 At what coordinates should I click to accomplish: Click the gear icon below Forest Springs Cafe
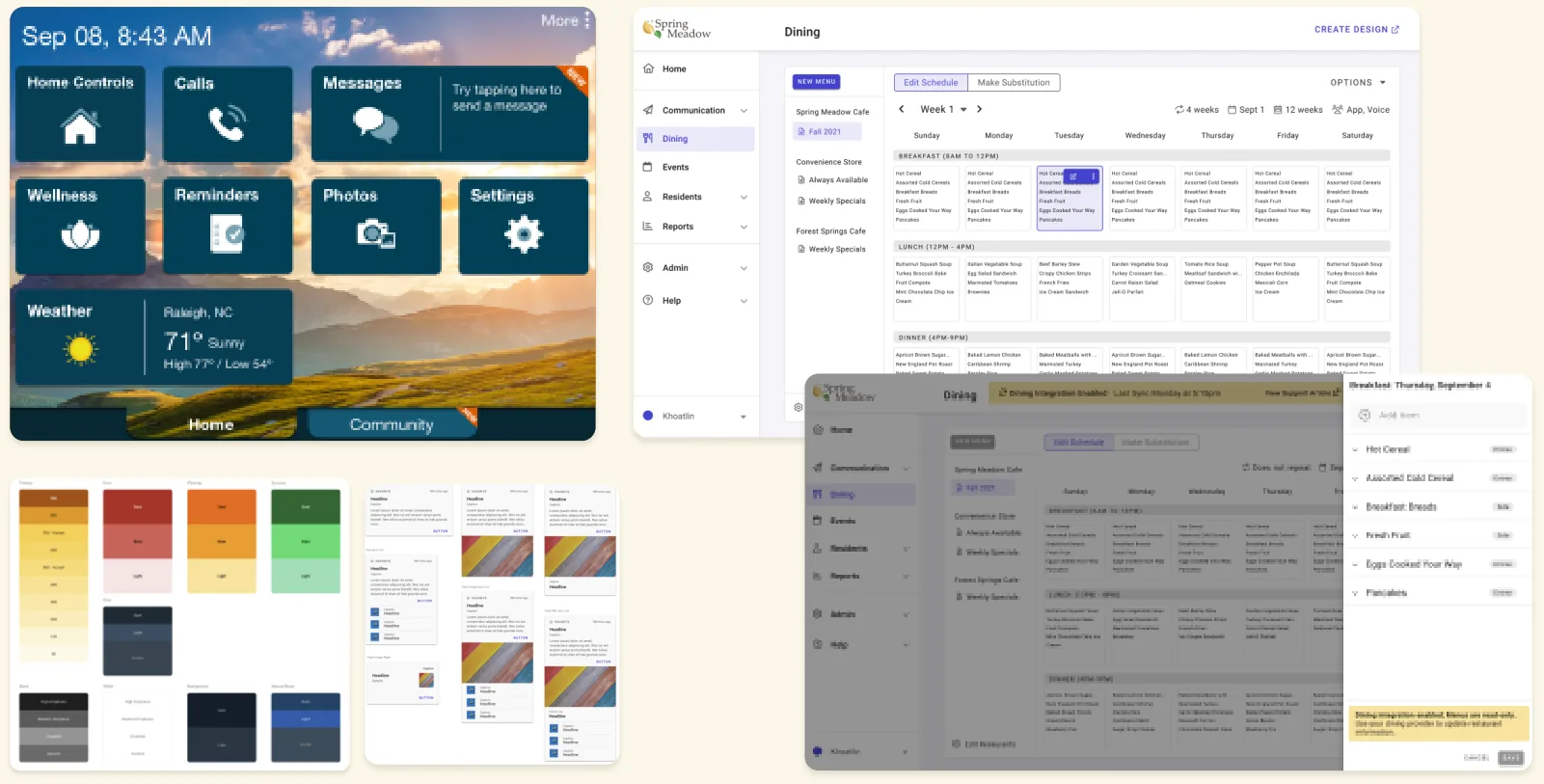pyautogui.click(x=798, y=407)
